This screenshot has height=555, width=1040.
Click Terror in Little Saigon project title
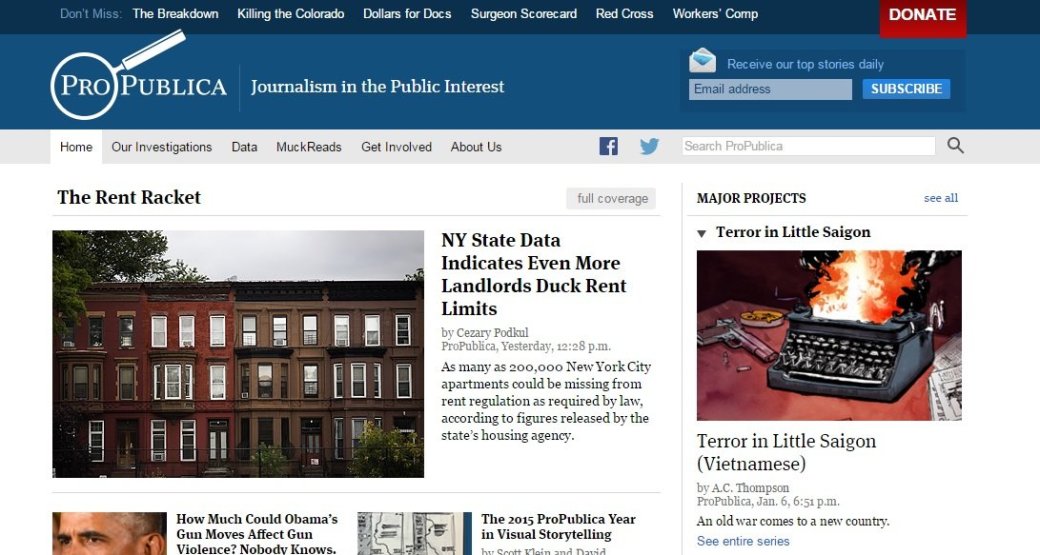click(x=793, y=232)
